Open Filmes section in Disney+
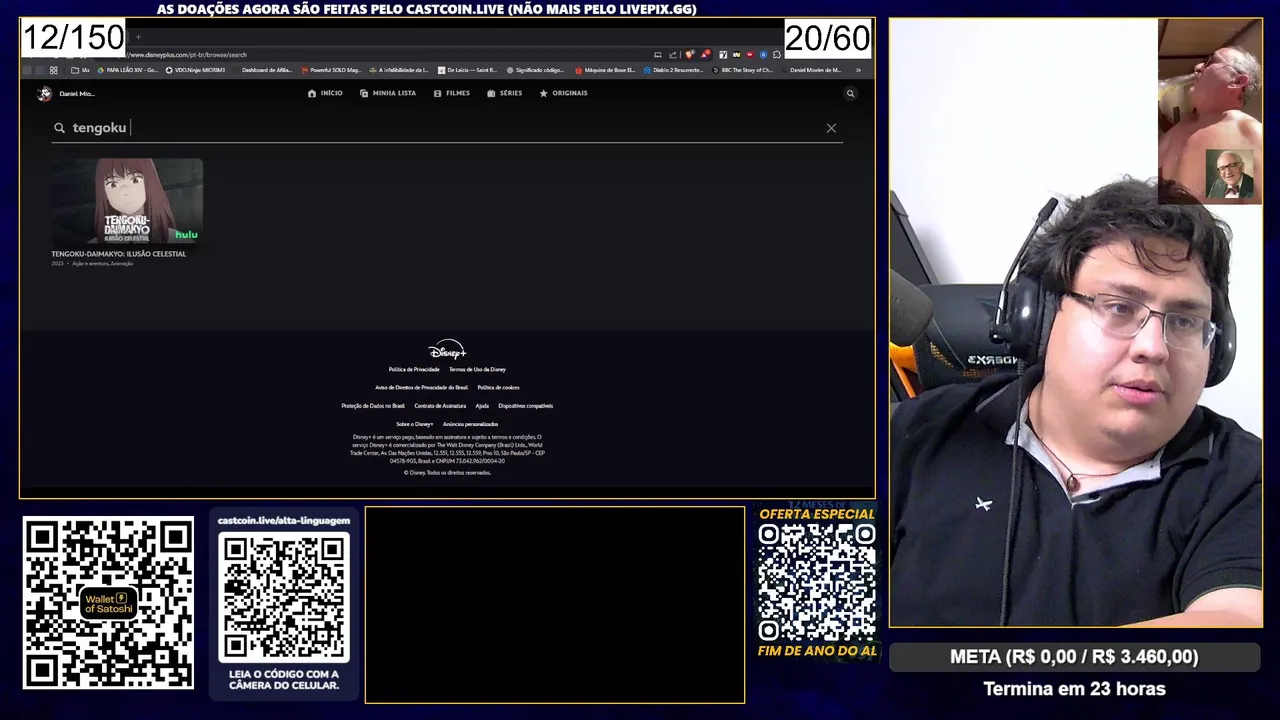The height and width of the screenshot is (720, 1280). pos(451,93)
